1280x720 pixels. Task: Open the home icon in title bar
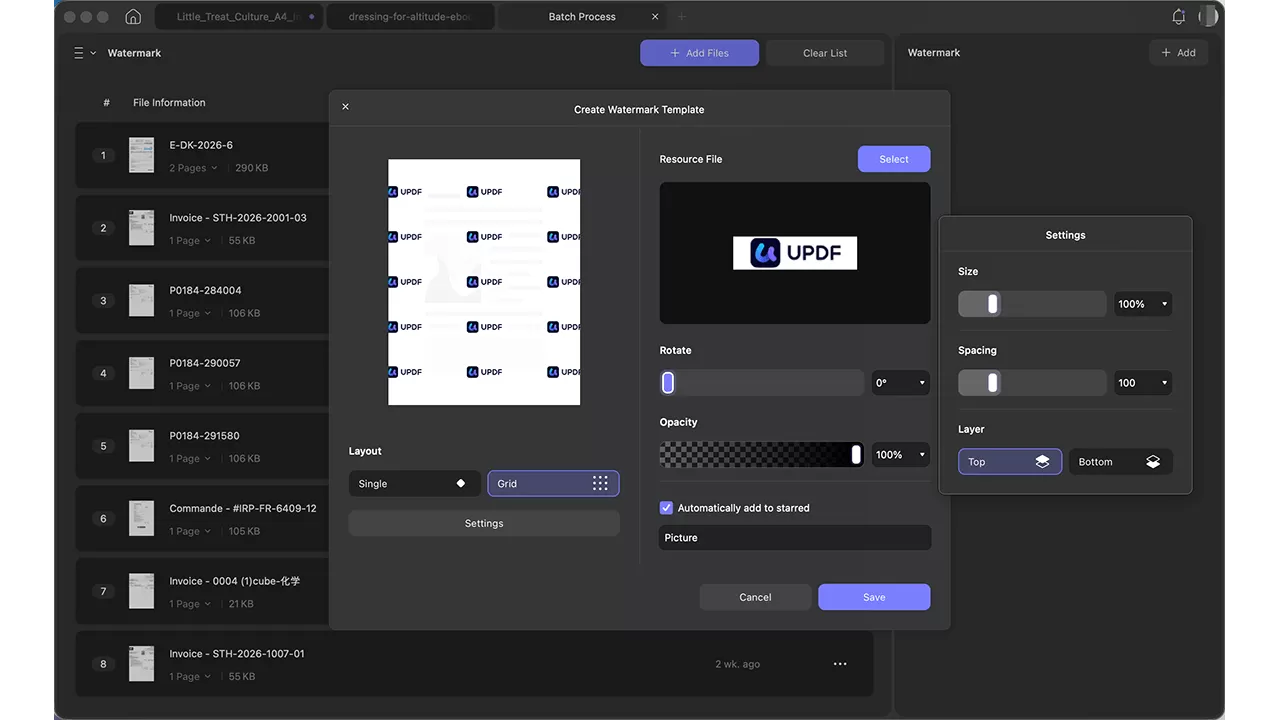pyautogui.click(x=133, y=17)
